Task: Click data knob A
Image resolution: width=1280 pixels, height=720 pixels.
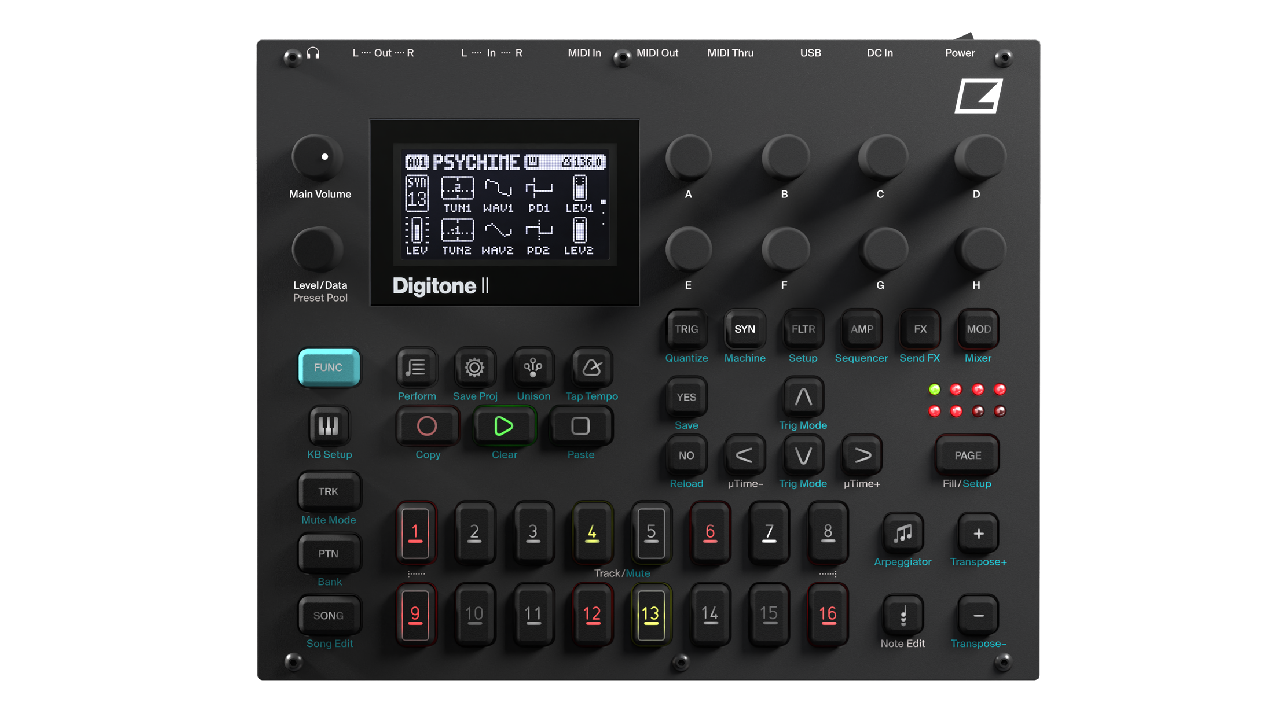Action: [688, 157]
